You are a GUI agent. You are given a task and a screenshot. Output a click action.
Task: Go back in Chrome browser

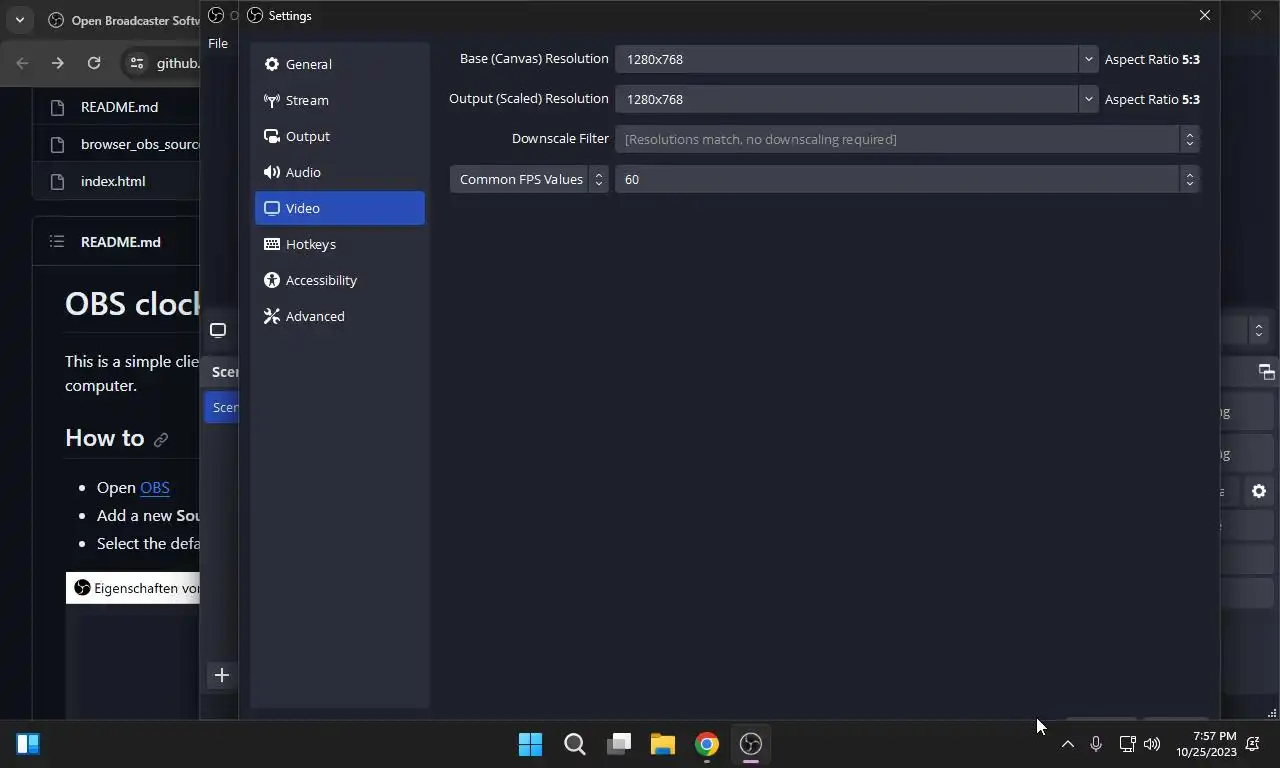pos(23,63)
